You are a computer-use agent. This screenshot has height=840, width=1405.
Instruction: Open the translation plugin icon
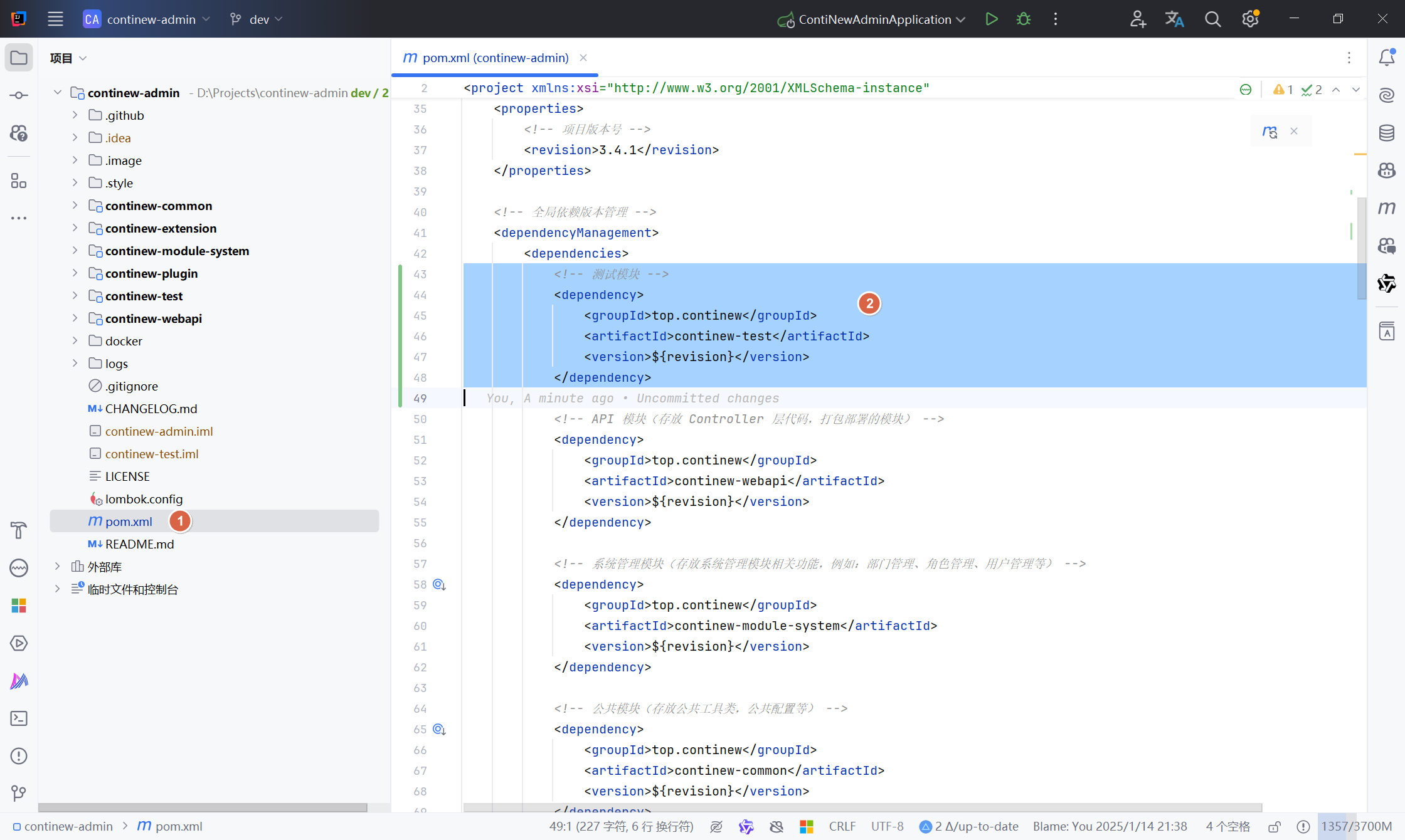pos(1175,19)
